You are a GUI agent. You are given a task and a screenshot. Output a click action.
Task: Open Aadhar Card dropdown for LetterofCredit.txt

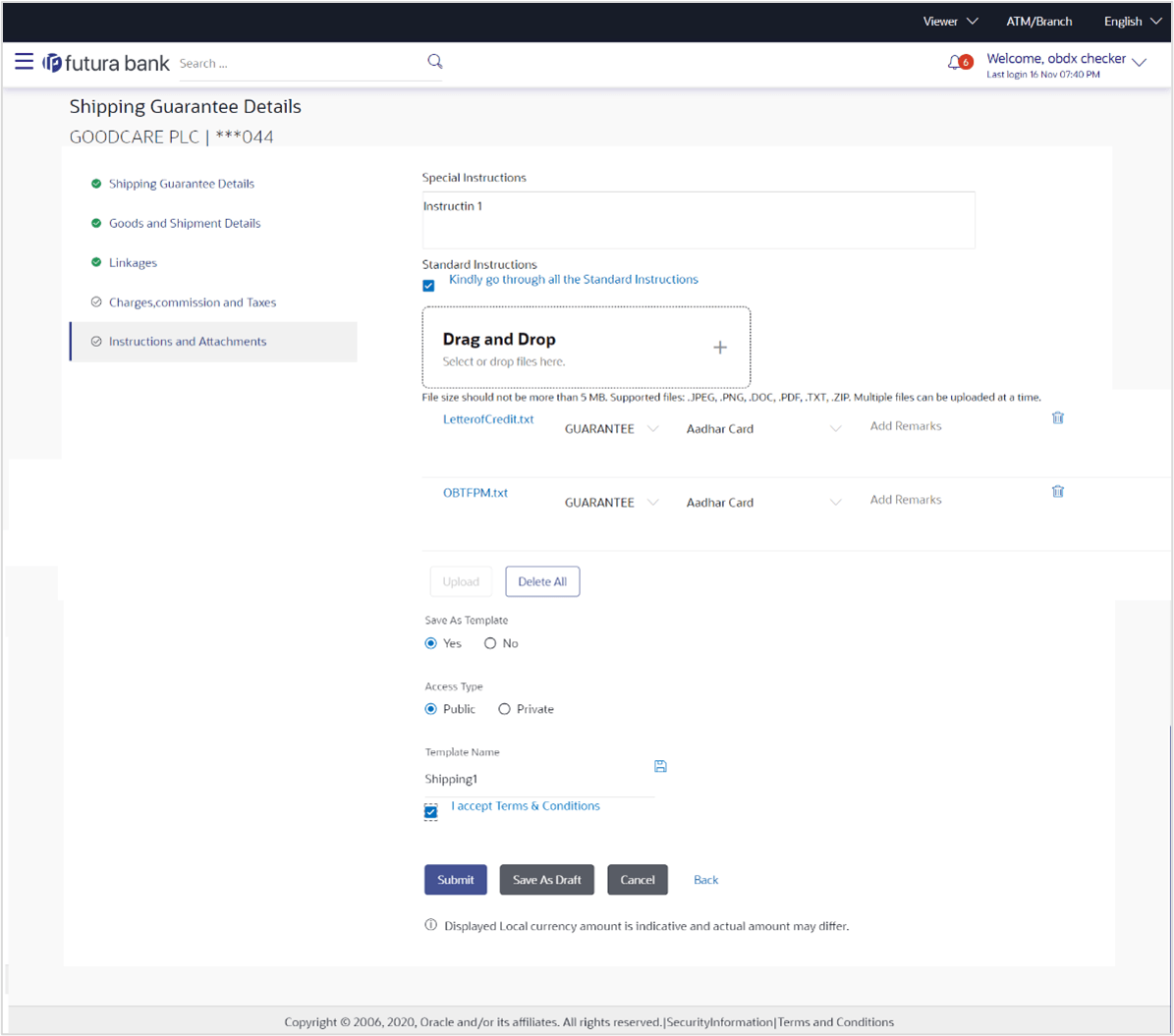[763, 429]
